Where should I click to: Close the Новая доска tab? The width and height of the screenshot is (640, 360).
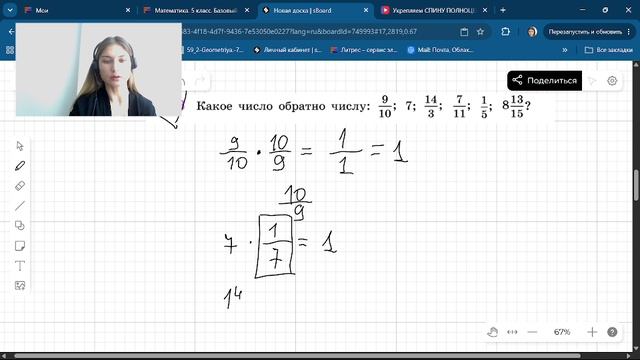pos(366,10)
